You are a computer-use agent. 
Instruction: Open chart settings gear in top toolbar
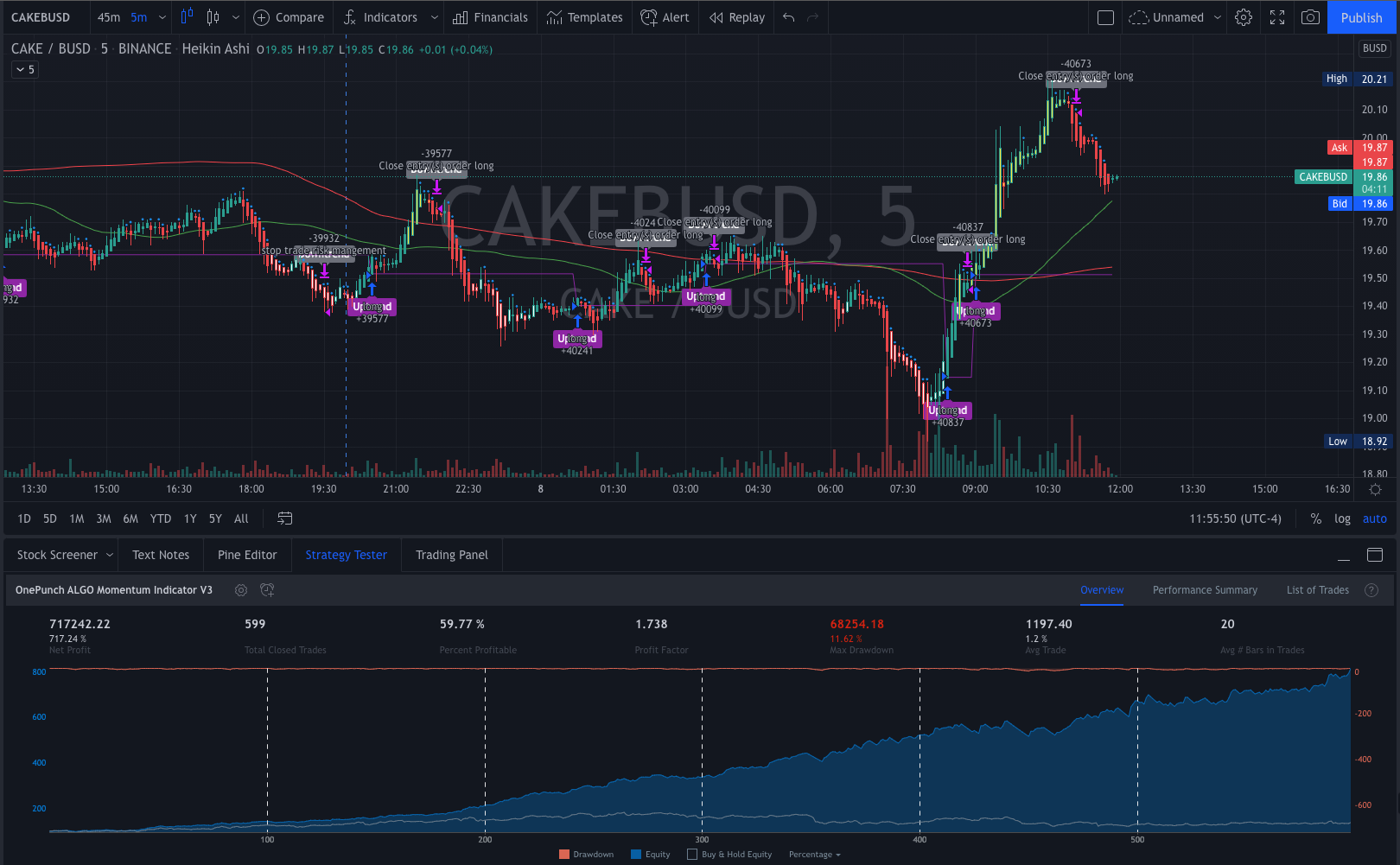[x=1244, y=17]
